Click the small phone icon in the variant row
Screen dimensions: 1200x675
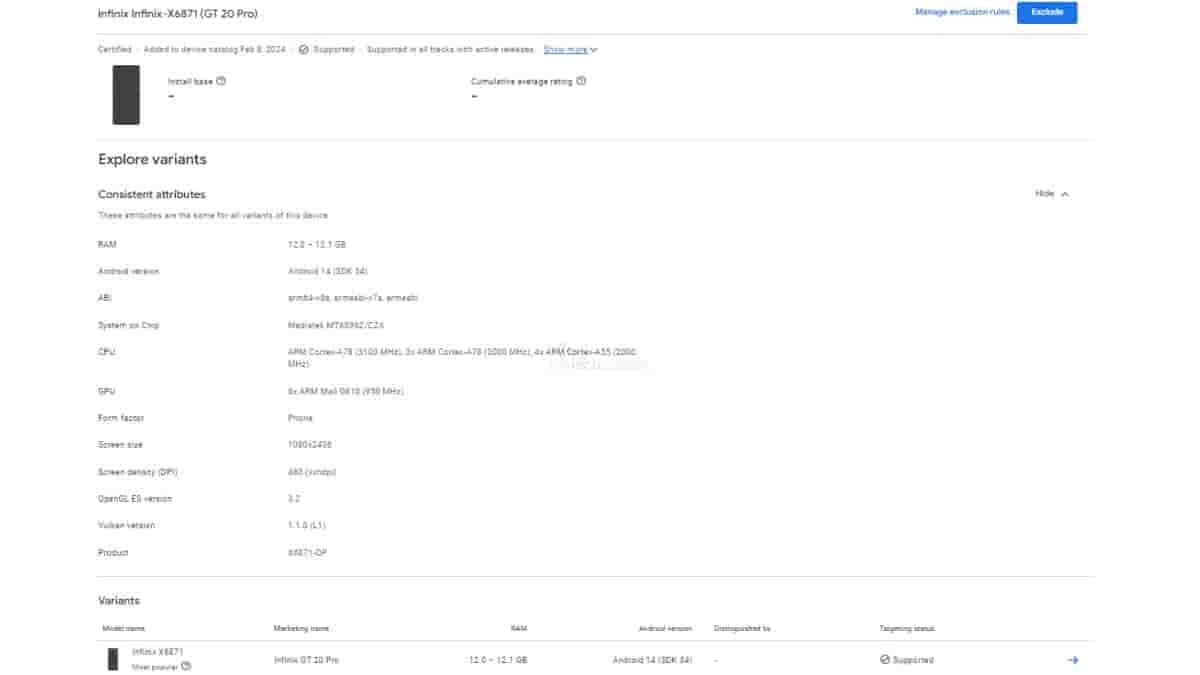[113, 659]
